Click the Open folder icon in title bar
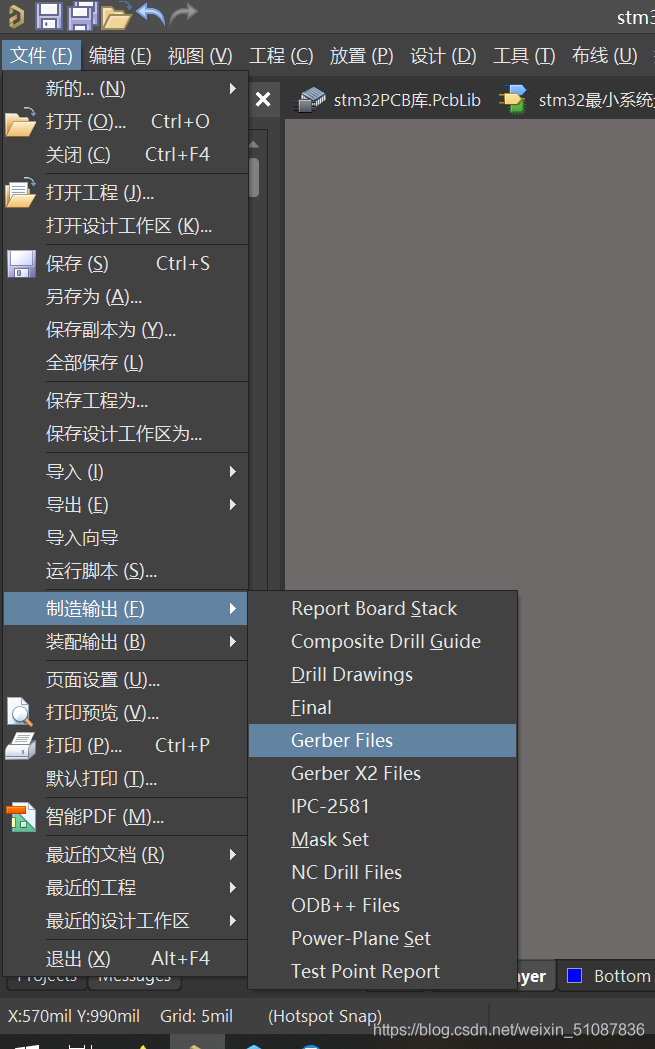Viewport: 655px width, 1049px height. 116,15
